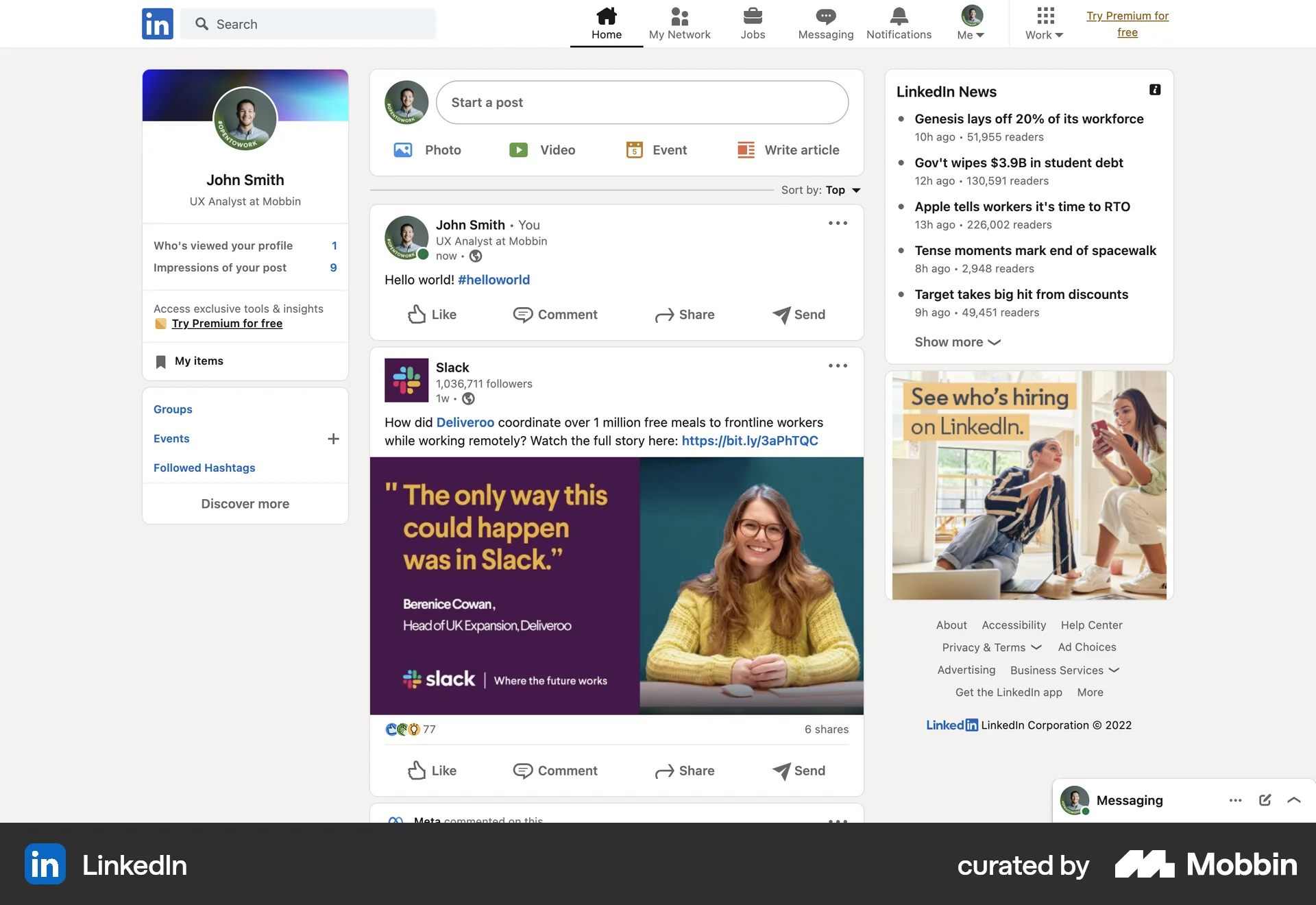Check Notifications bell icon

click(x=899, y=23)
